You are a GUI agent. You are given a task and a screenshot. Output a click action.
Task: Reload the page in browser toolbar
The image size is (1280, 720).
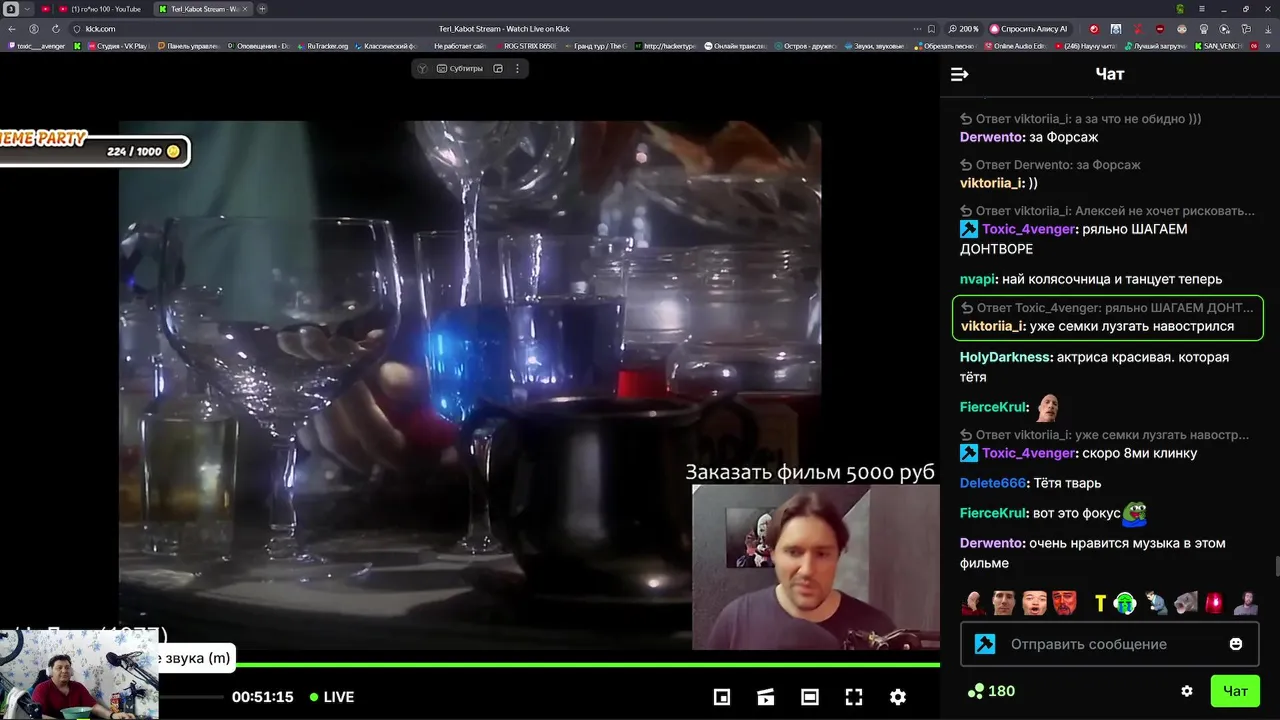tap(55, 29)
